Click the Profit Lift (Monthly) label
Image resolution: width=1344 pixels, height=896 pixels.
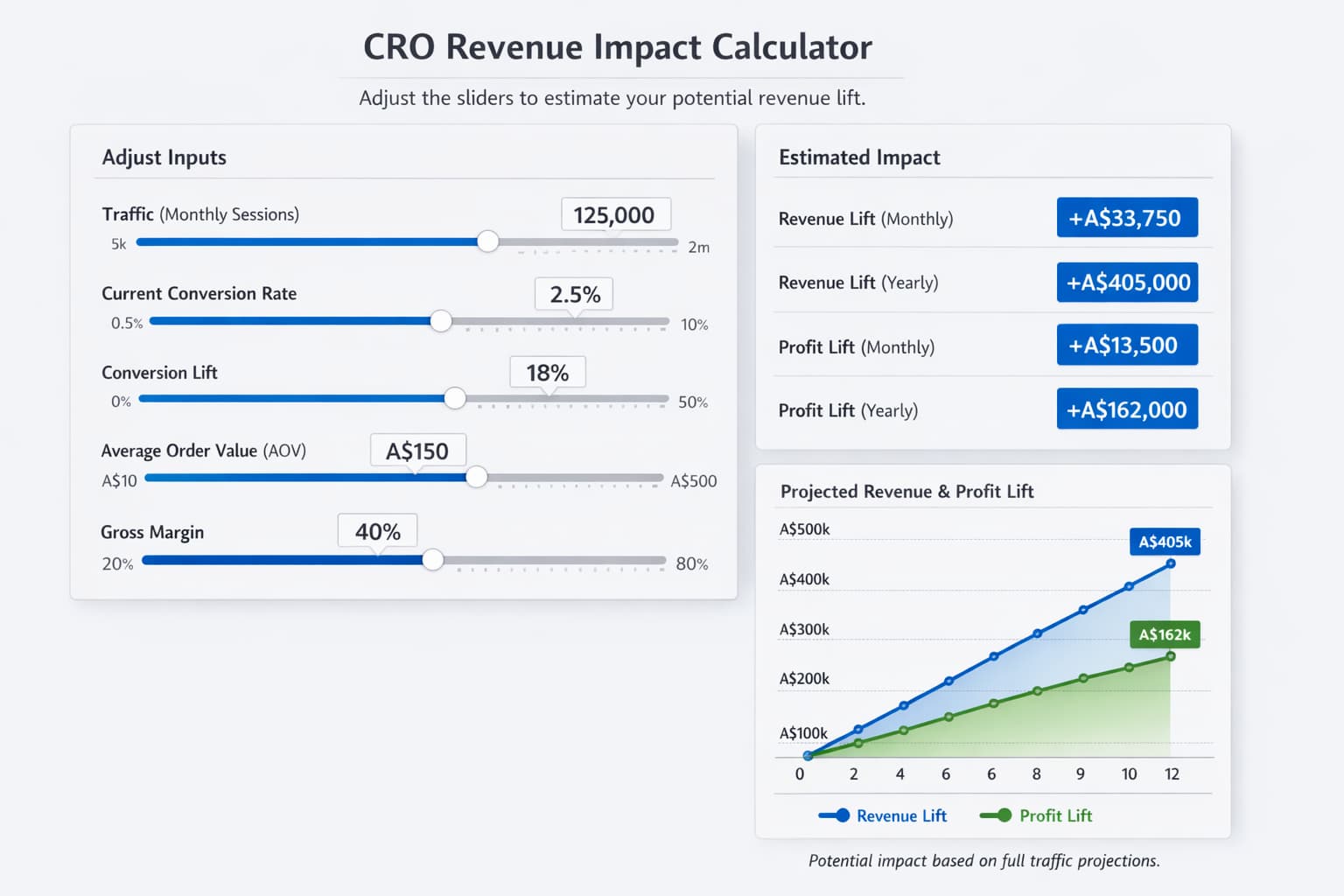click(x=857, y=347)
